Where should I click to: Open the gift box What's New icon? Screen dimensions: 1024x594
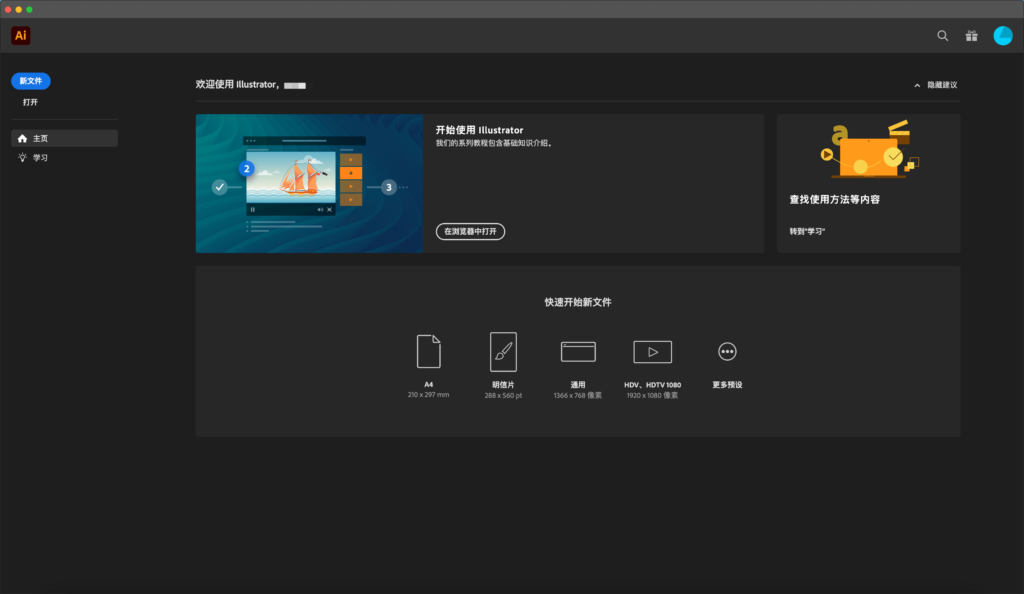click(x=972, y=36)
